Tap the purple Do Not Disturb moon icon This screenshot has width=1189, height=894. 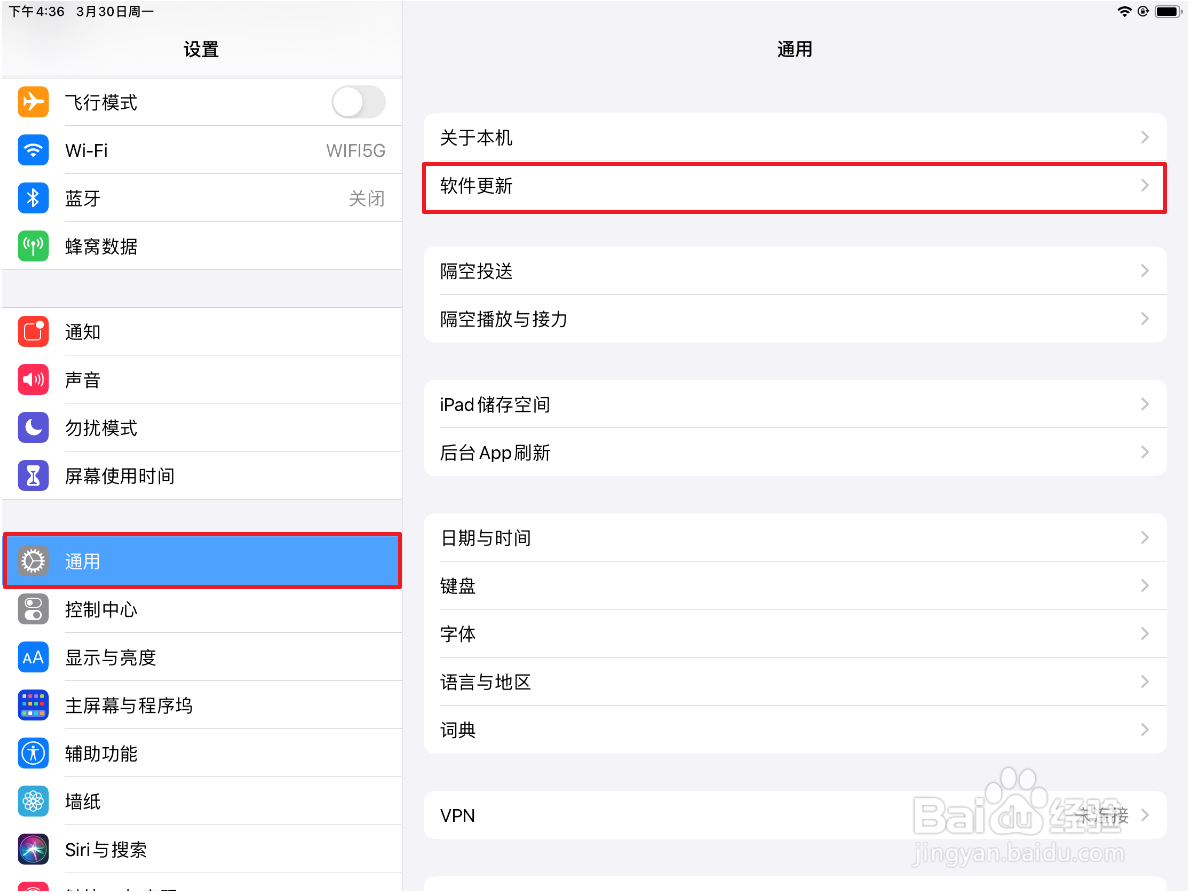point(33,428)
